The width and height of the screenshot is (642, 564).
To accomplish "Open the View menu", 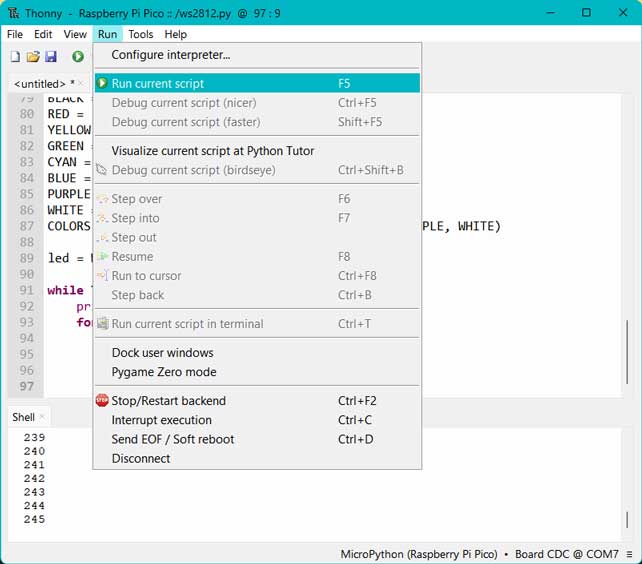I will [x=75, y=34].
